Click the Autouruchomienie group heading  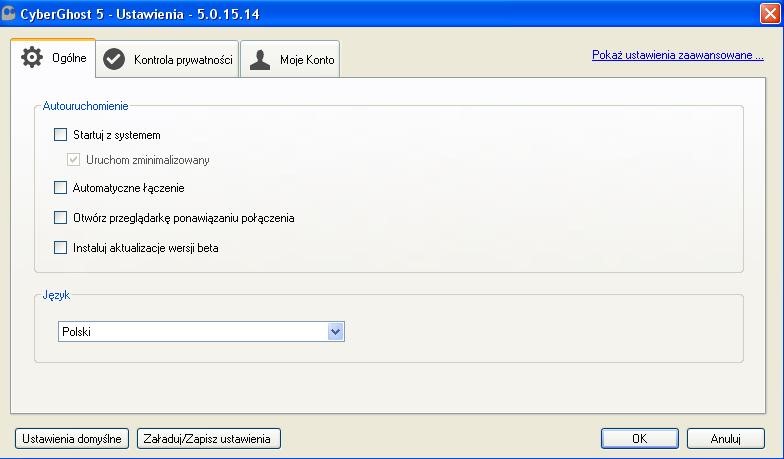[x=86, y=106]
